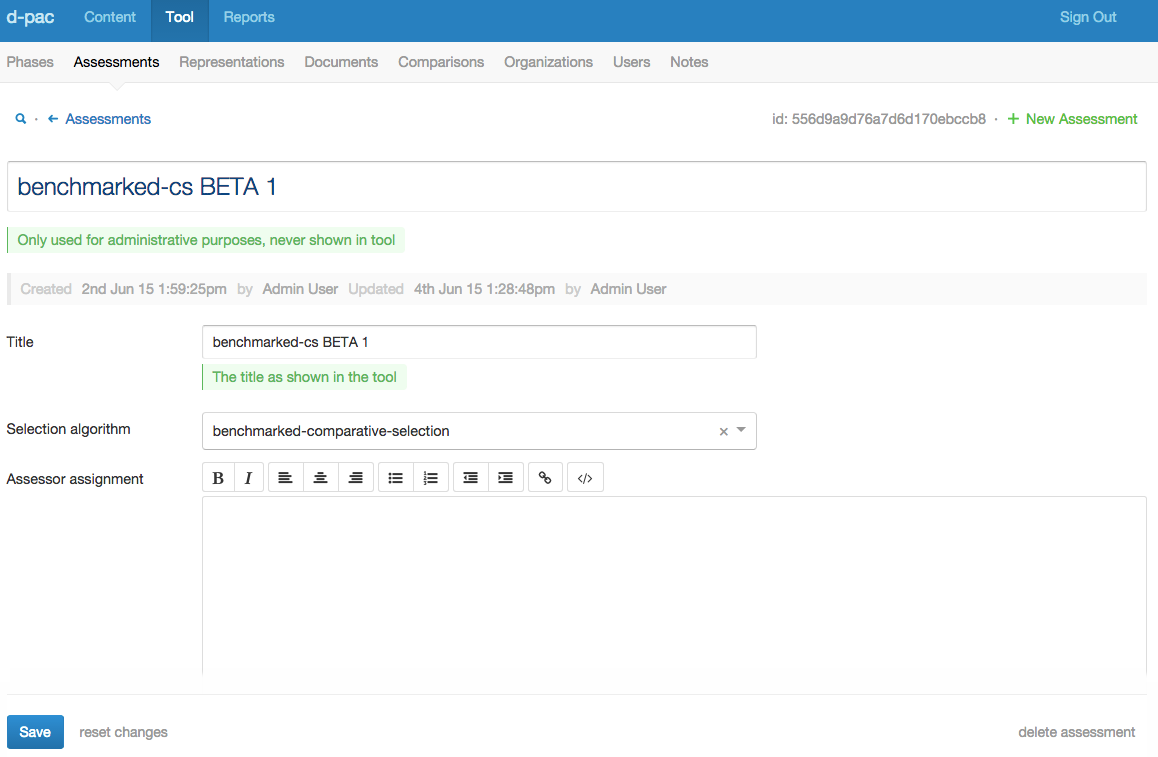Click the Save button
Viewport: 1158px width, 757px height.
35,732
